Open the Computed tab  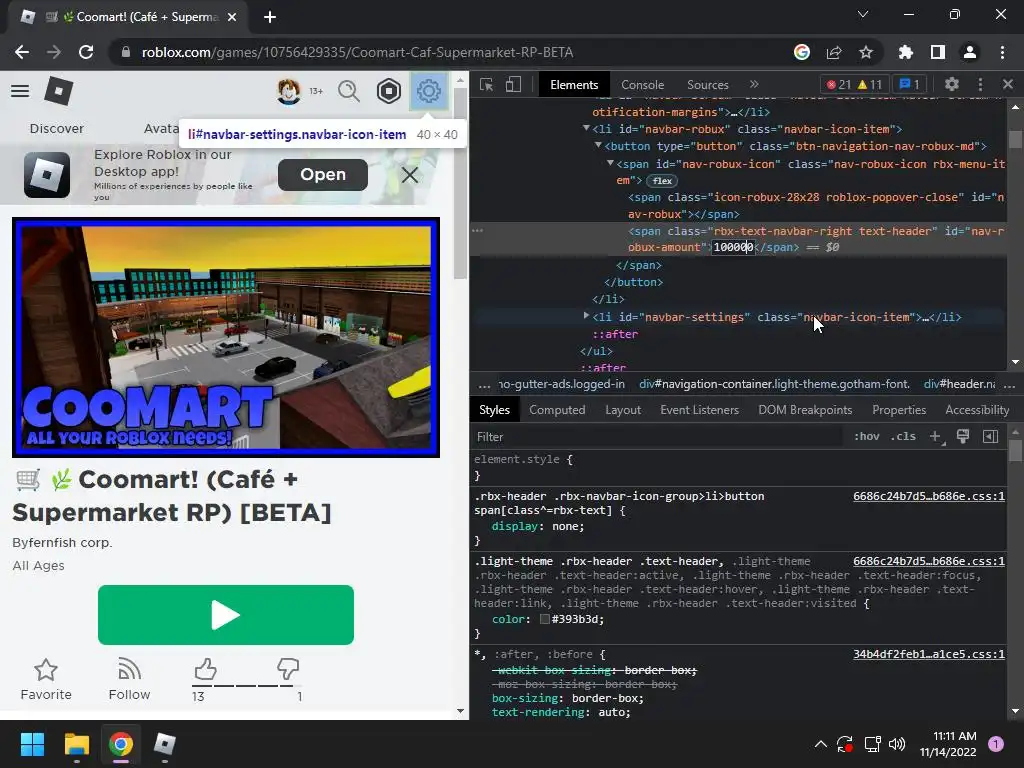[557, 410]
